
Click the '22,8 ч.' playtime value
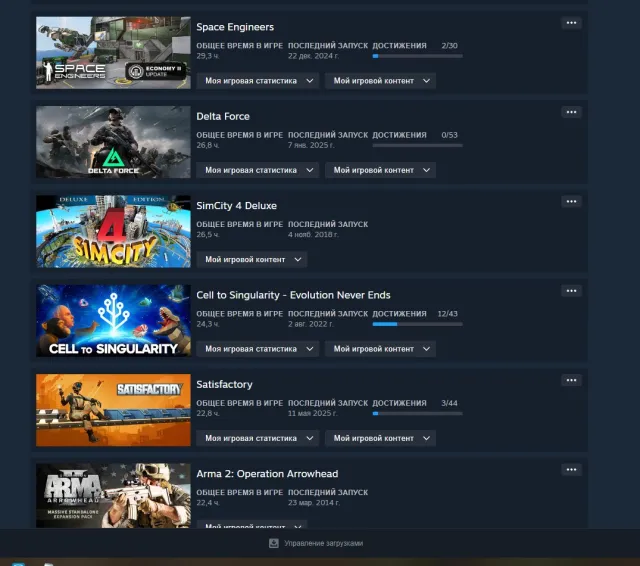click(x=208, y=413)
